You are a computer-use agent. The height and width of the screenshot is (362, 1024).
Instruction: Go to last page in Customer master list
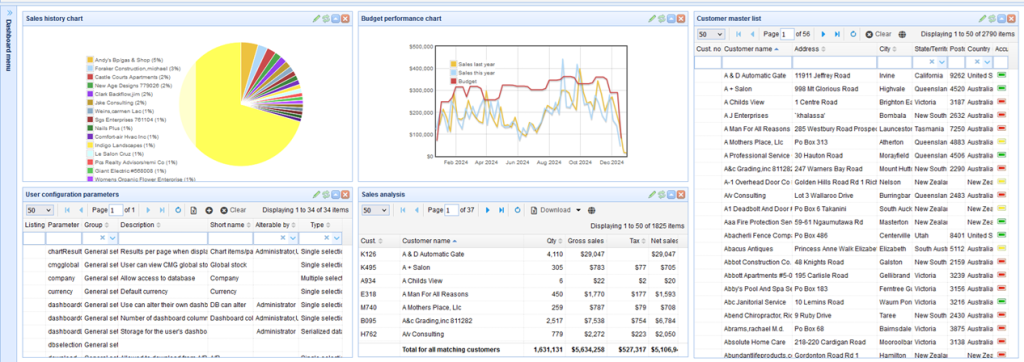pos(837,34)
